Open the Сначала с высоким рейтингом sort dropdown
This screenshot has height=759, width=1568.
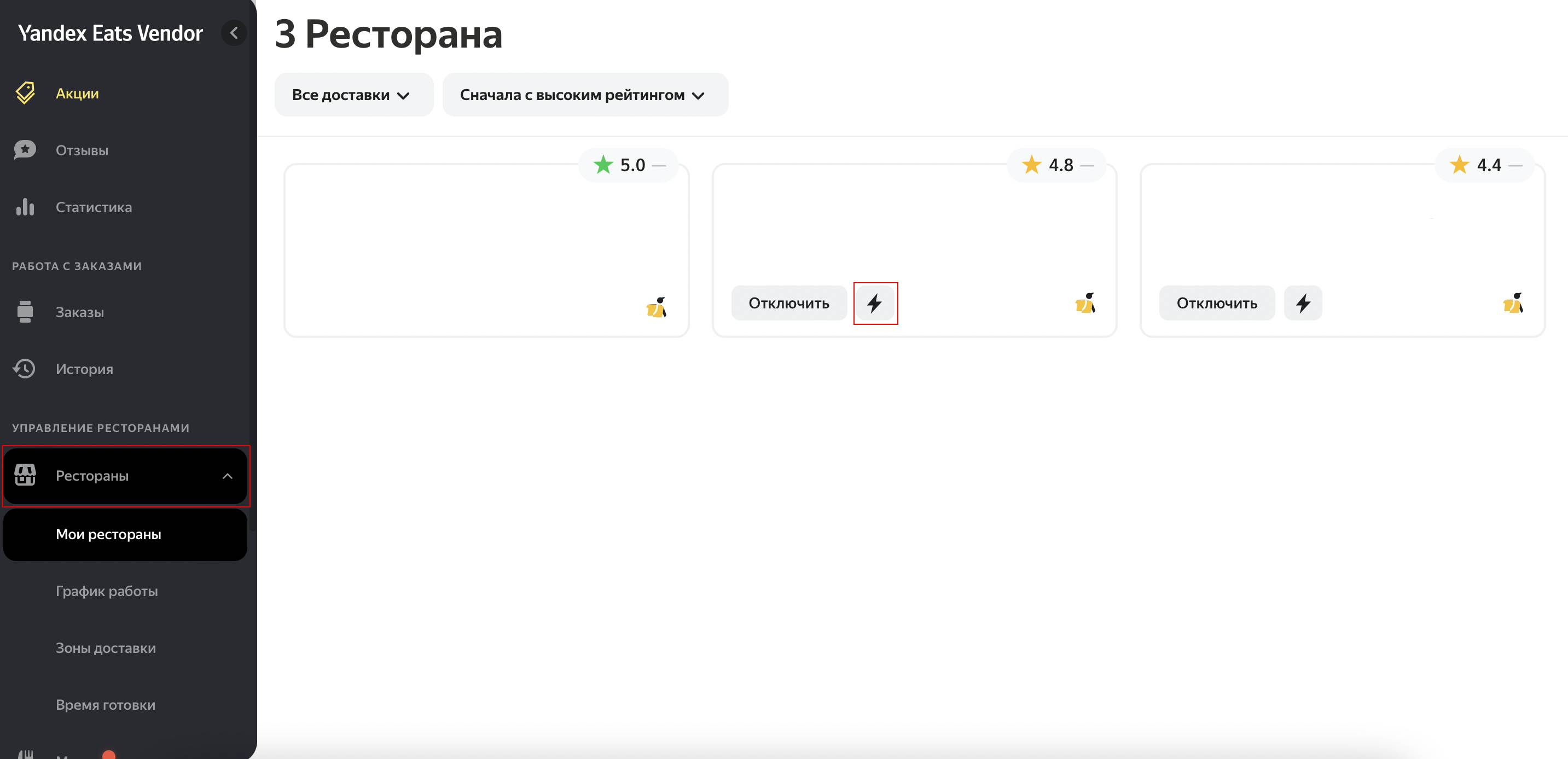click(584, 95)
